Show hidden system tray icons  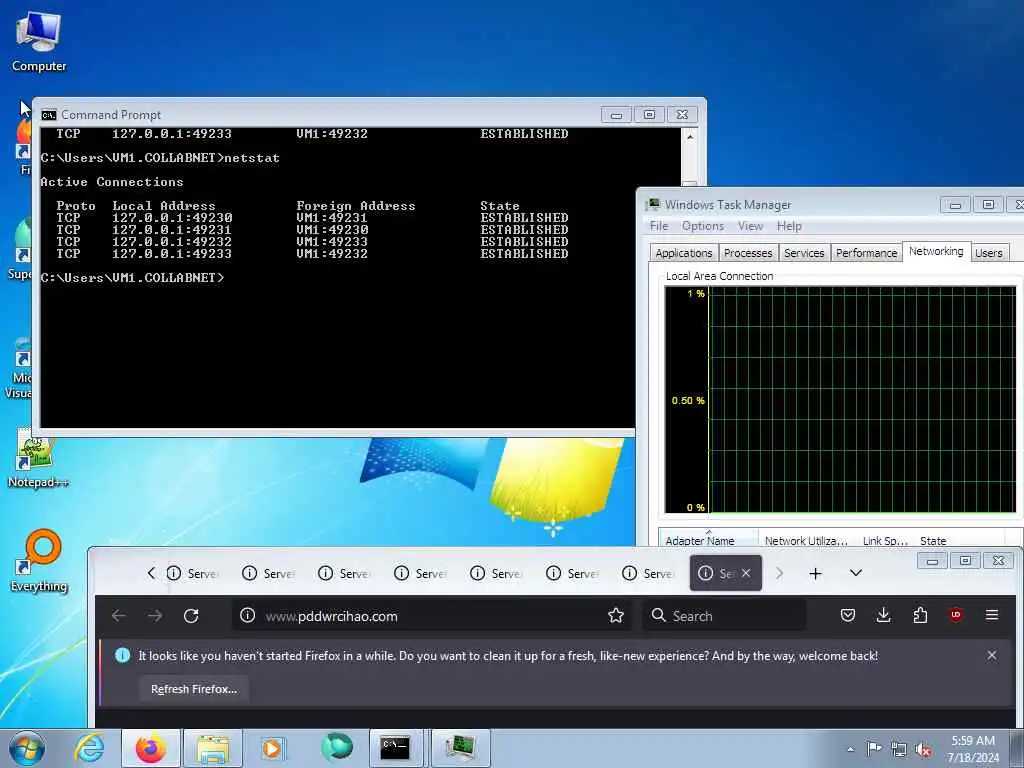(850, 750)
